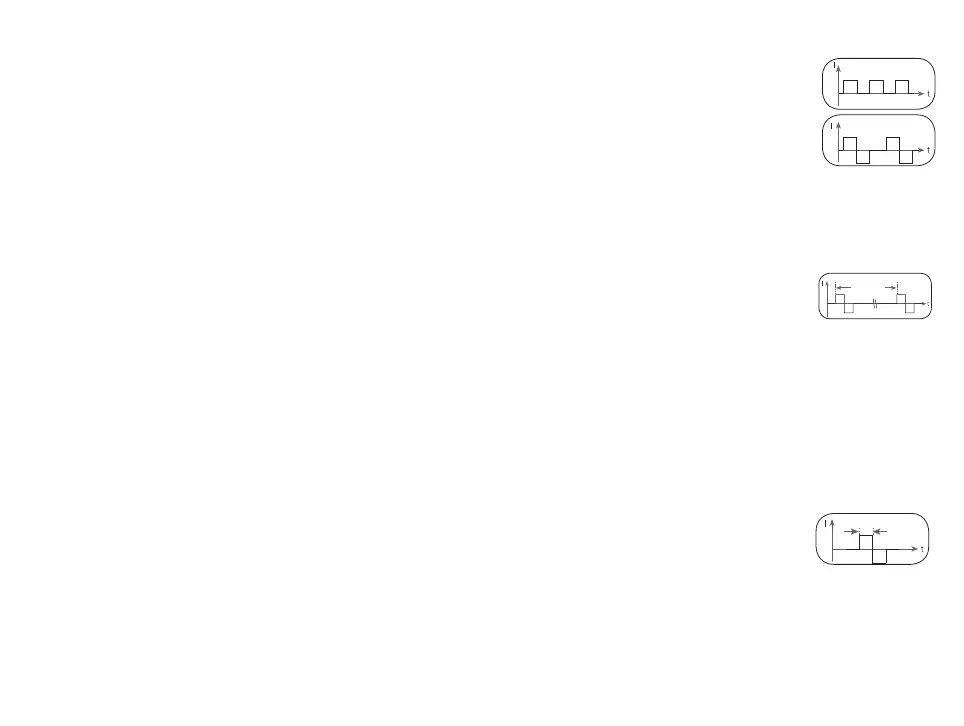The width and height of the screenshot is (964, 726).
Task: Click the negative pulse in pulse width diagram
Action: click(880, 556)
